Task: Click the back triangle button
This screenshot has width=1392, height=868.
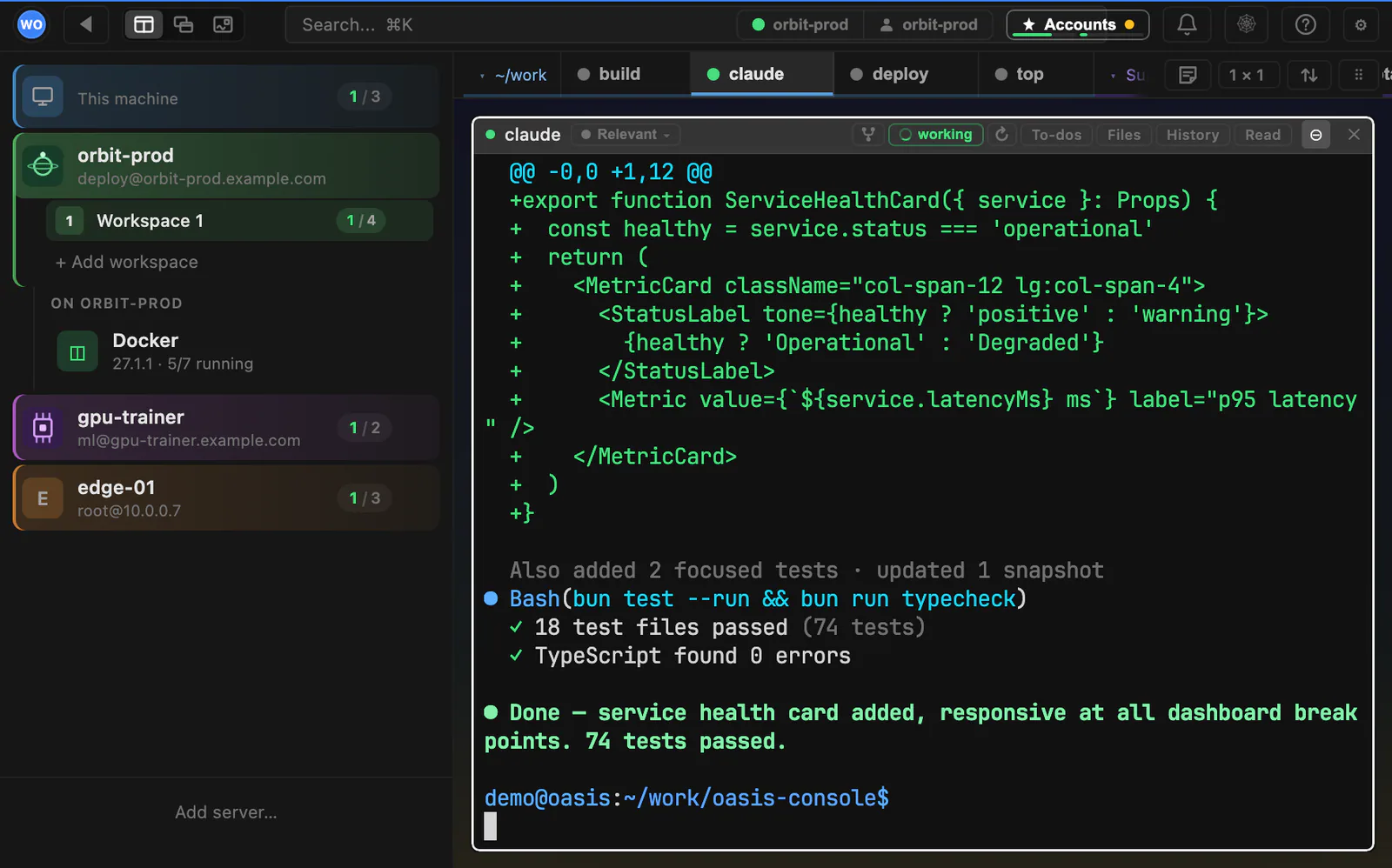Action: point(85,24)
